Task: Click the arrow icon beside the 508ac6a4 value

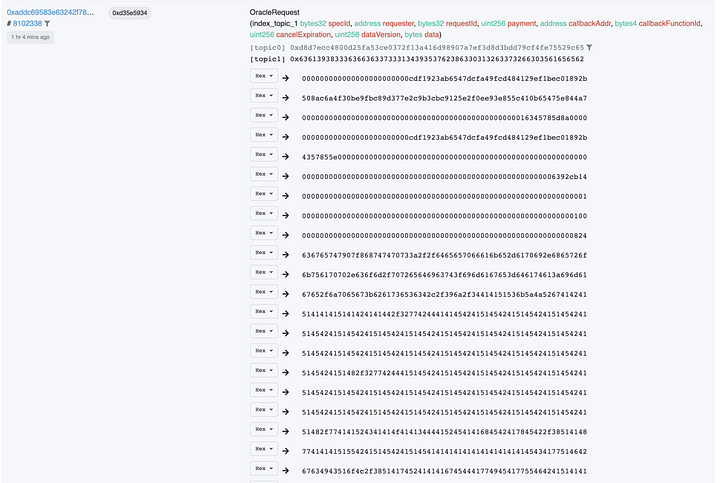Action: pos(286,97)
